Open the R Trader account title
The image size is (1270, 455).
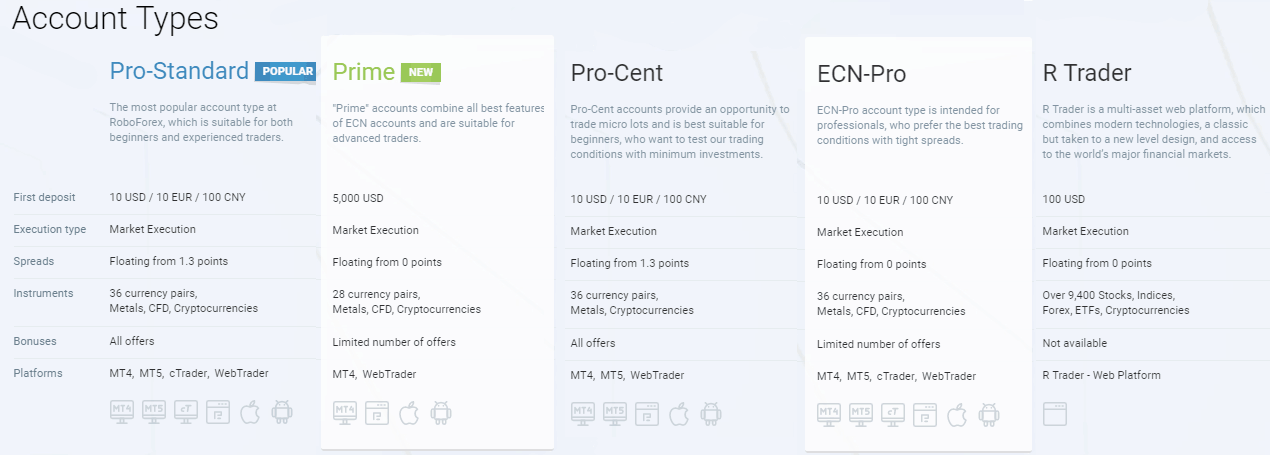(1087, 72)
